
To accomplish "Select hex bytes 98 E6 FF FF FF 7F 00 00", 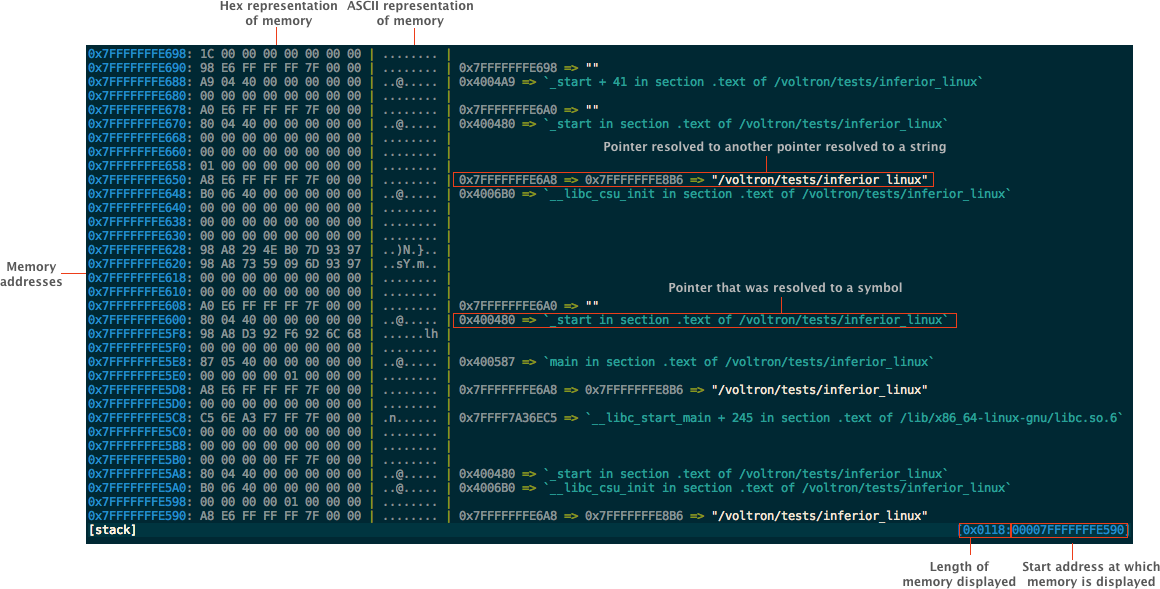I will 280,68.
